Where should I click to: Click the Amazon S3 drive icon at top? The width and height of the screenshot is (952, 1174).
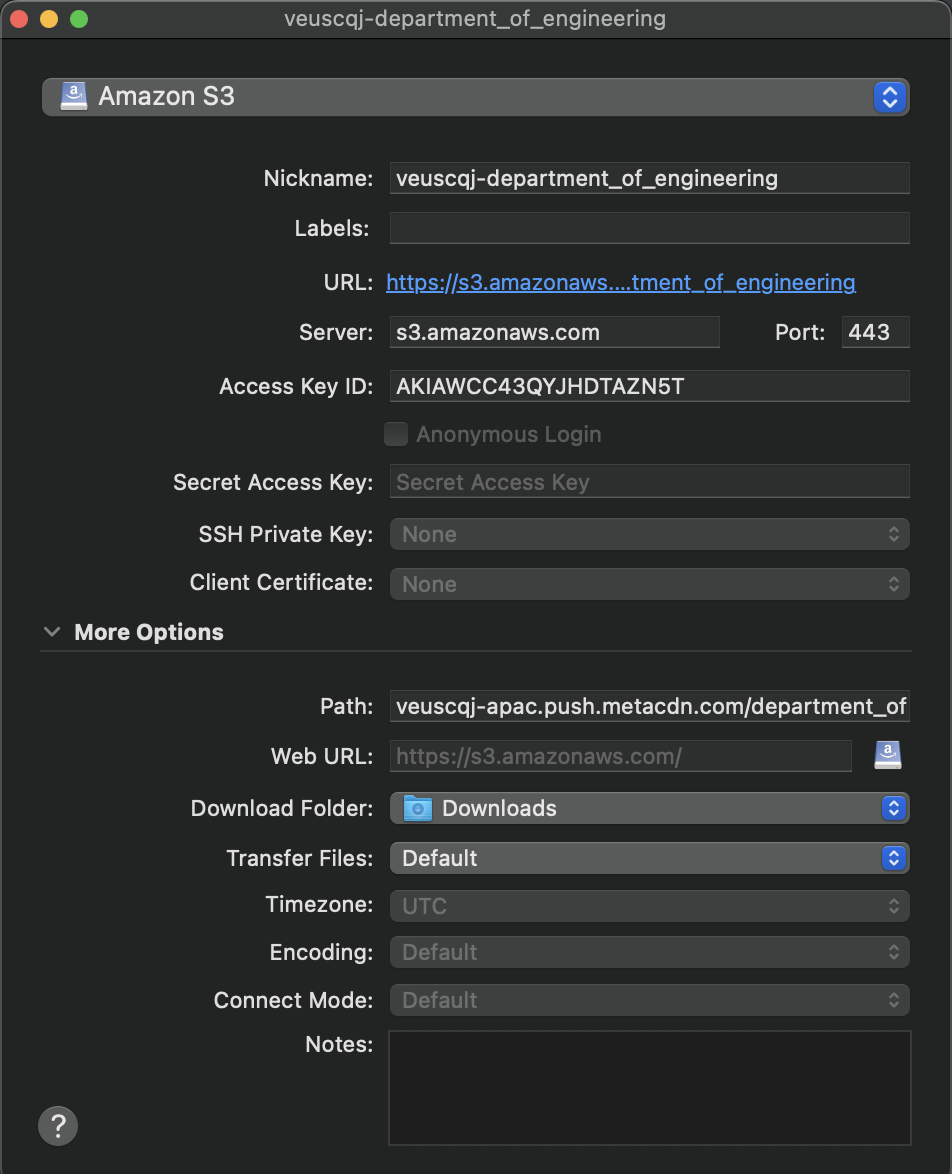click(x=73, y=97)
